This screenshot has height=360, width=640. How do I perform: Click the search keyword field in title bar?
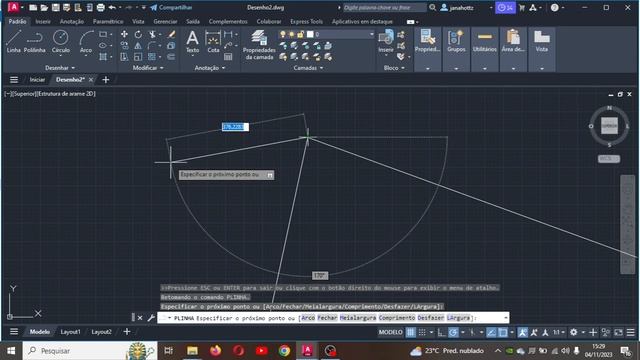(x=384, y=7)
